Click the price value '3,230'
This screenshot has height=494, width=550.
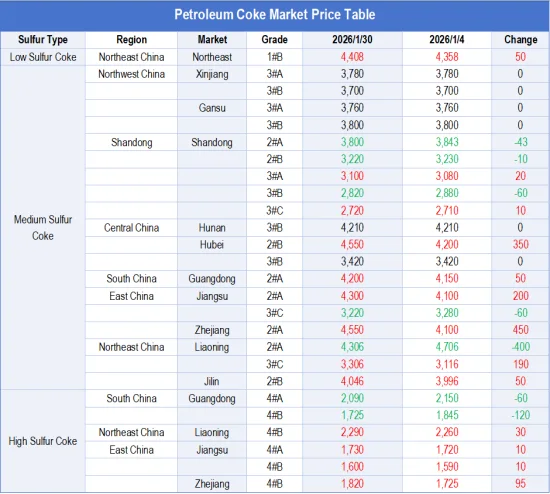click(447, 159)
